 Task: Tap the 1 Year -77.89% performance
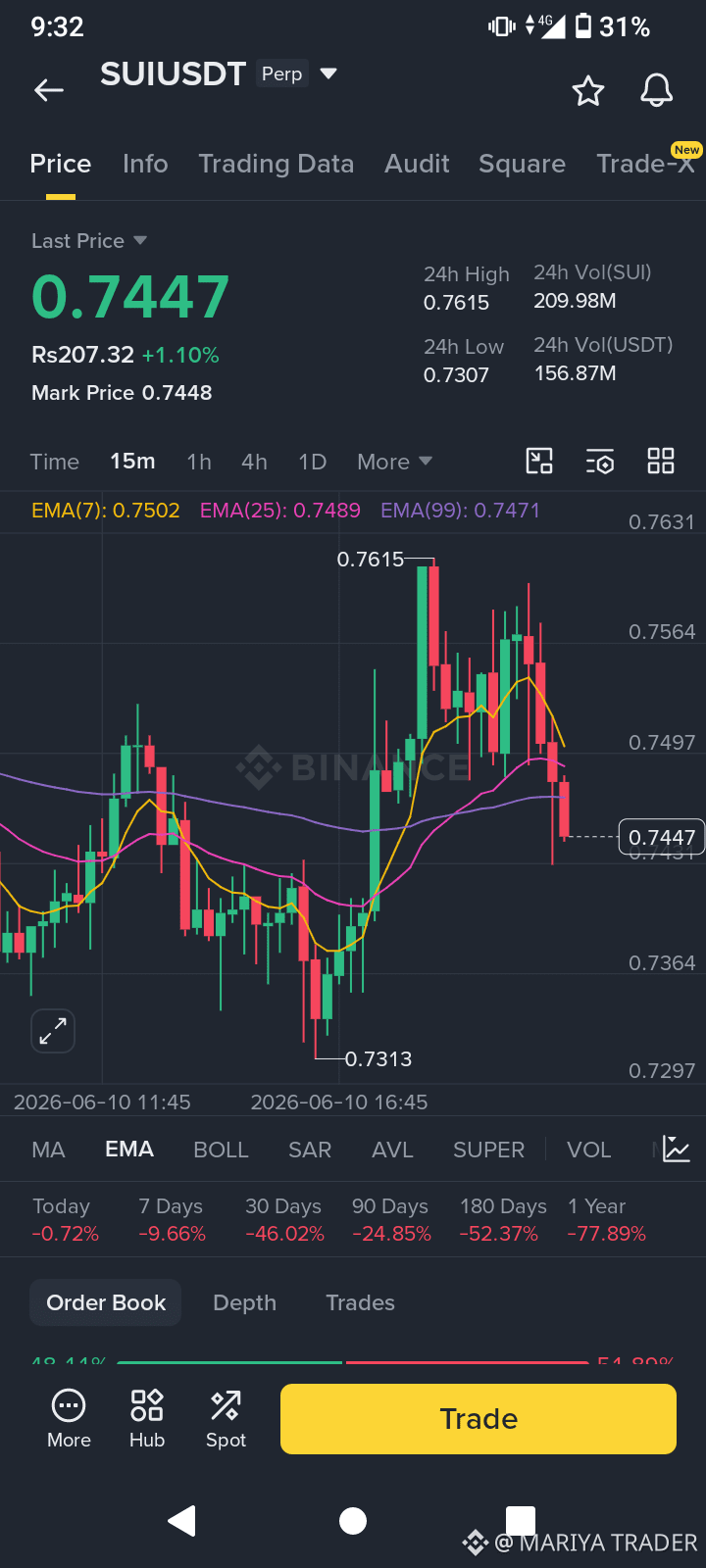click(606, 1220)
